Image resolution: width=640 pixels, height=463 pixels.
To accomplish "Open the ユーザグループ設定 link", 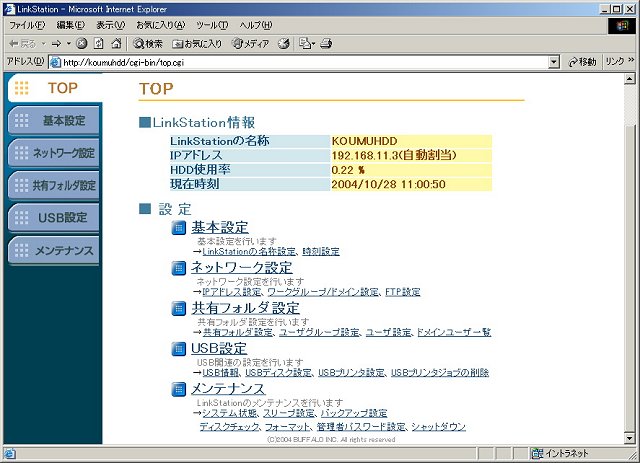I will click(319, 332).
